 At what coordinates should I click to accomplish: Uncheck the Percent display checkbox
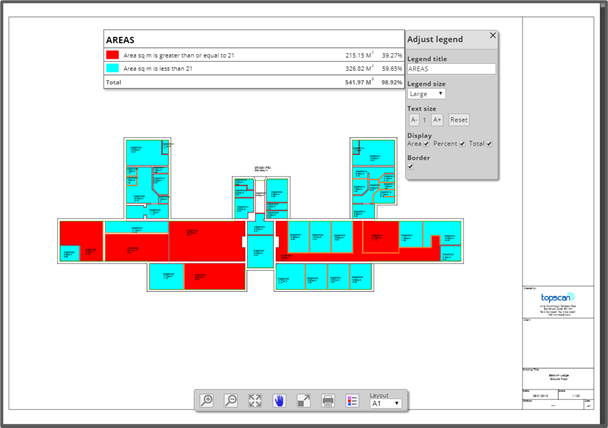[462, 144]
